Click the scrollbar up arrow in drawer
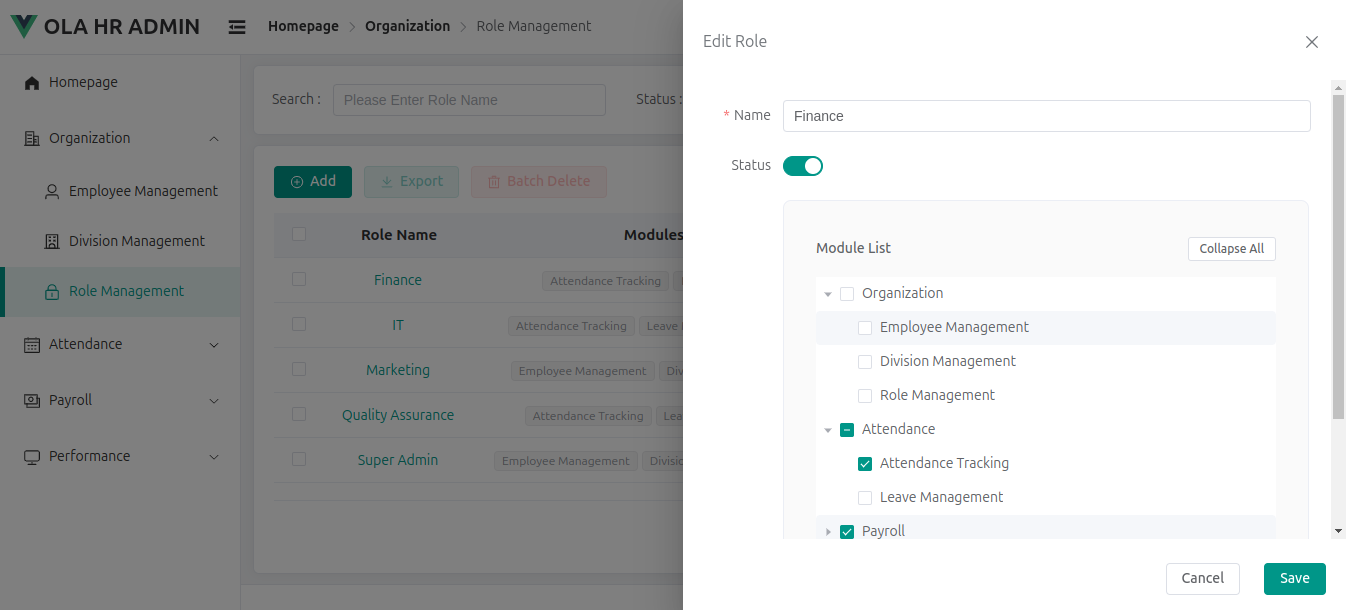This screenshot has height=610, width=1357. pyautogui.click(x=1338, y=88)
